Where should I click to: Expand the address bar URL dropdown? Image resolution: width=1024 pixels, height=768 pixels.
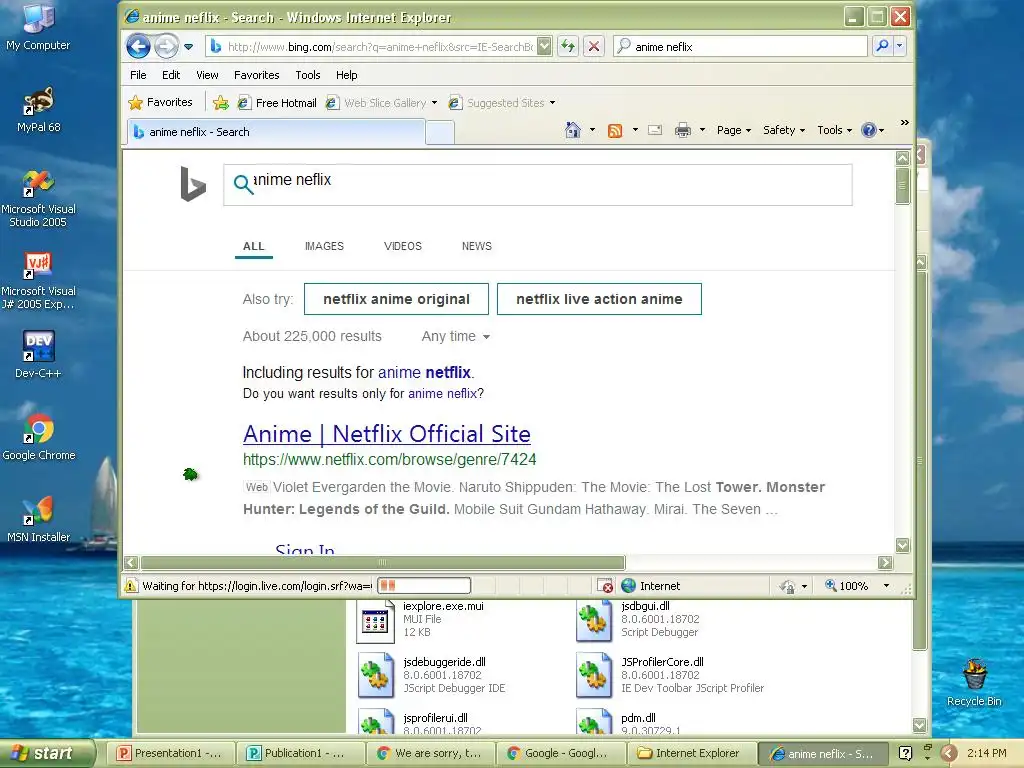pos(545,46)
